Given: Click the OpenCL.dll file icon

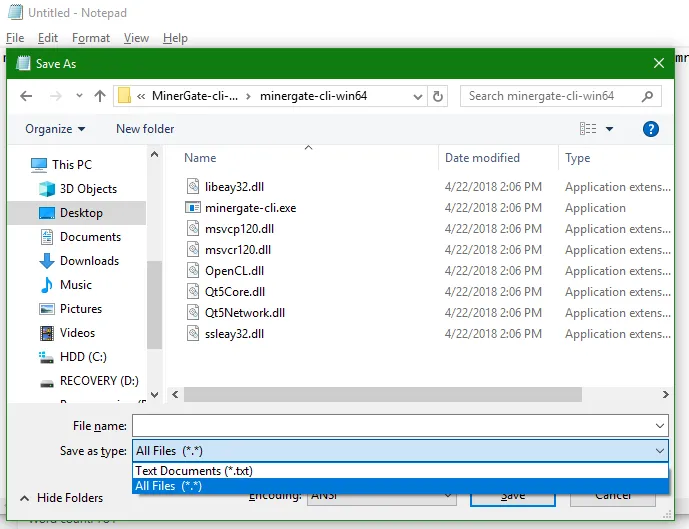Looking at the screenshot, I should [193, 271].
